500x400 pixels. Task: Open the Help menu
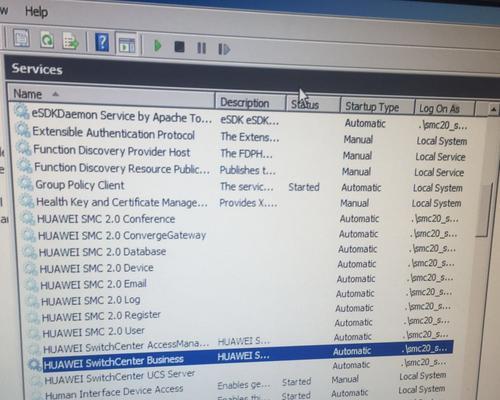point(36,12)
